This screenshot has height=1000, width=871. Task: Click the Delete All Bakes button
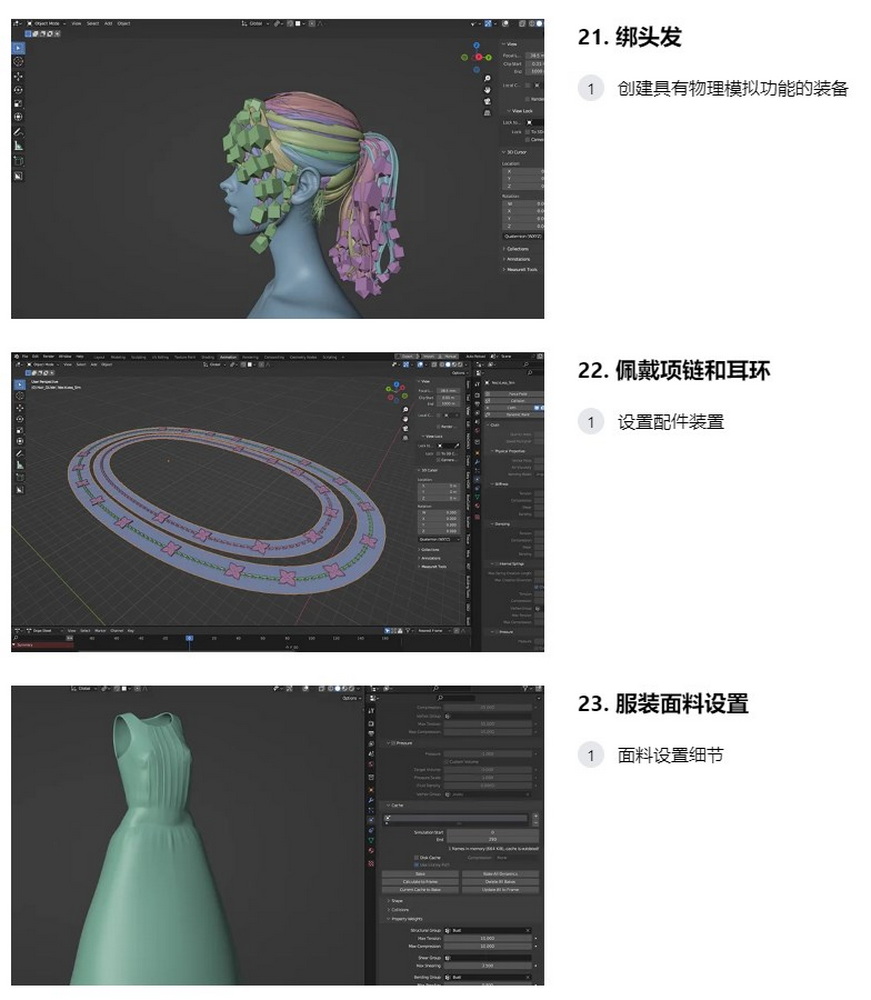click(501, 881)
